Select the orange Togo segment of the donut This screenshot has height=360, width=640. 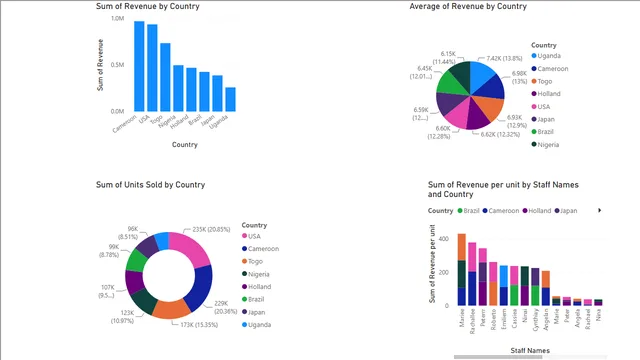pyautogui.click(x=171, y=309)
